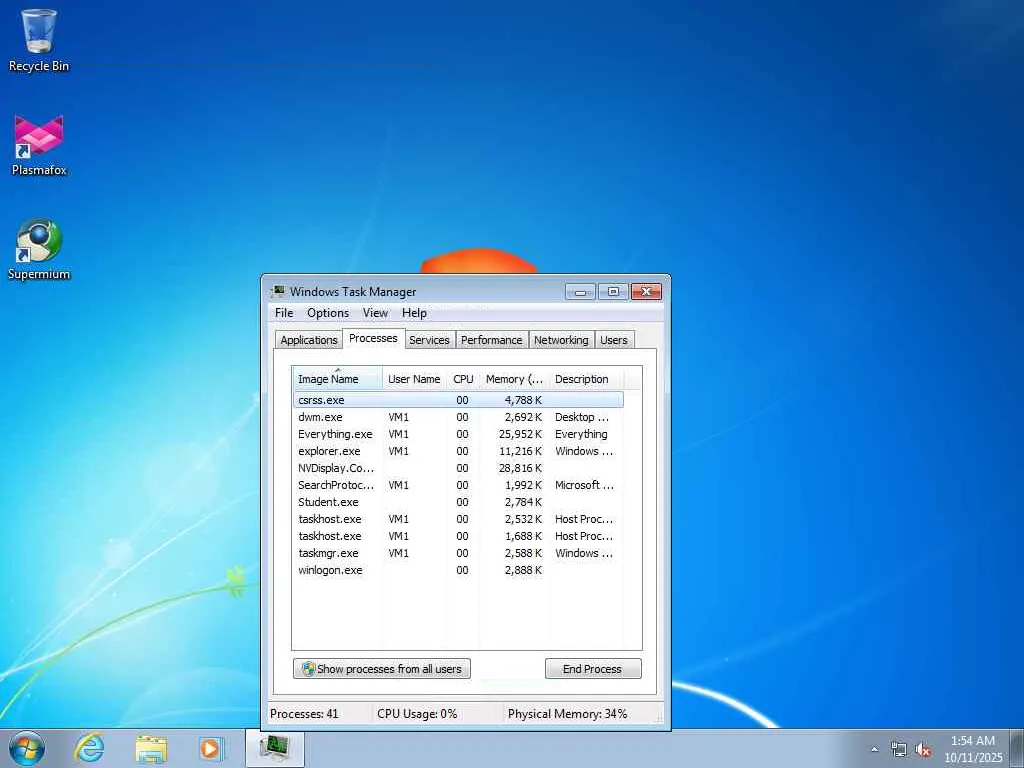Viewport: 1024px width, 768px height.
Task: Select the SearchProtoc... process row
Action: [458, 485]
